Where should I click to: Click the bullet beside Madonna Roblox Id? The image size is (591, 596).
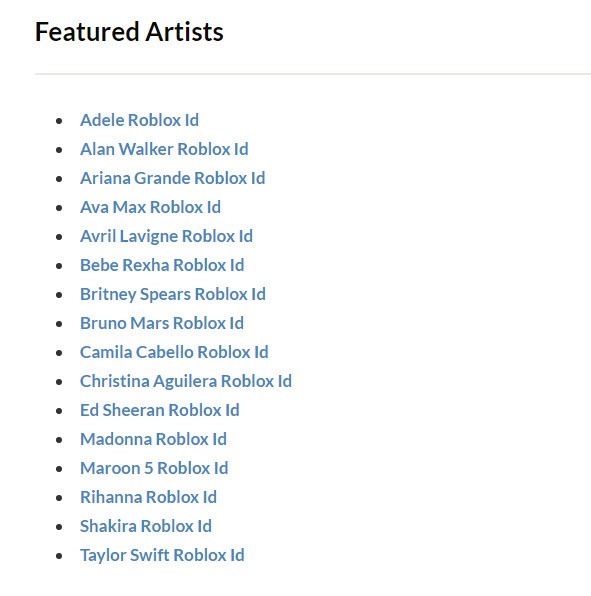click(59, 440)
